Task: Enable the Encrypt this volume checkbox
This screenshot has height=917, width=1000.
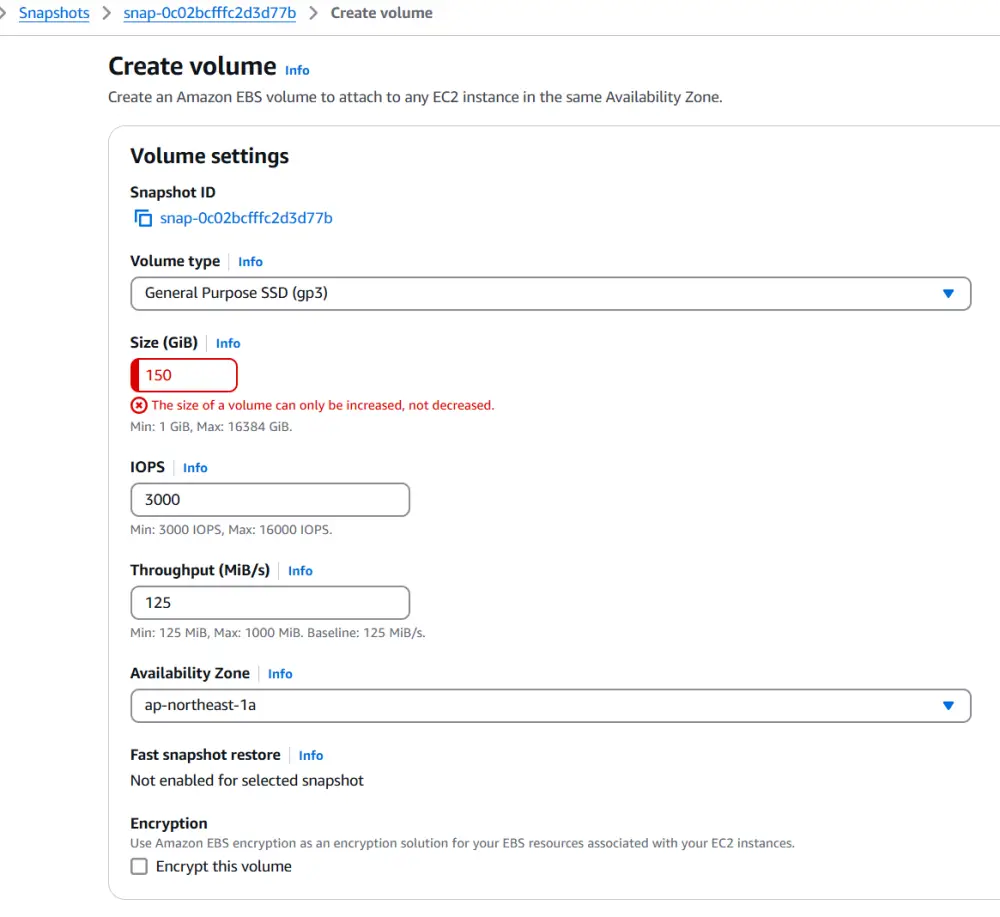Action: pyautogui.click(x=140, y=867)
